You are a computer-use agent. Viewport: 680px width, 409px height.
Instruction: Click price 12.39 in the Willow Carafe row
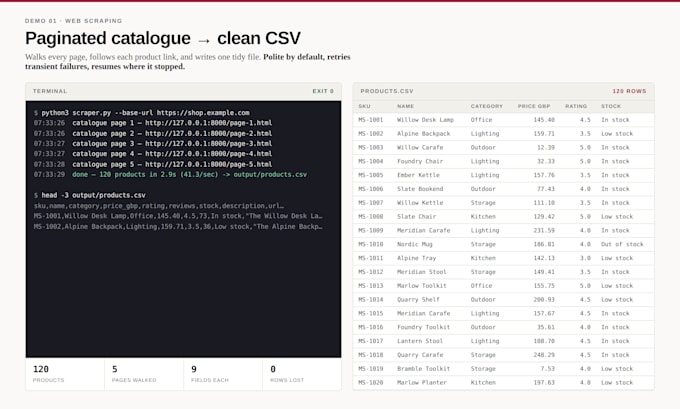point(546,147)
